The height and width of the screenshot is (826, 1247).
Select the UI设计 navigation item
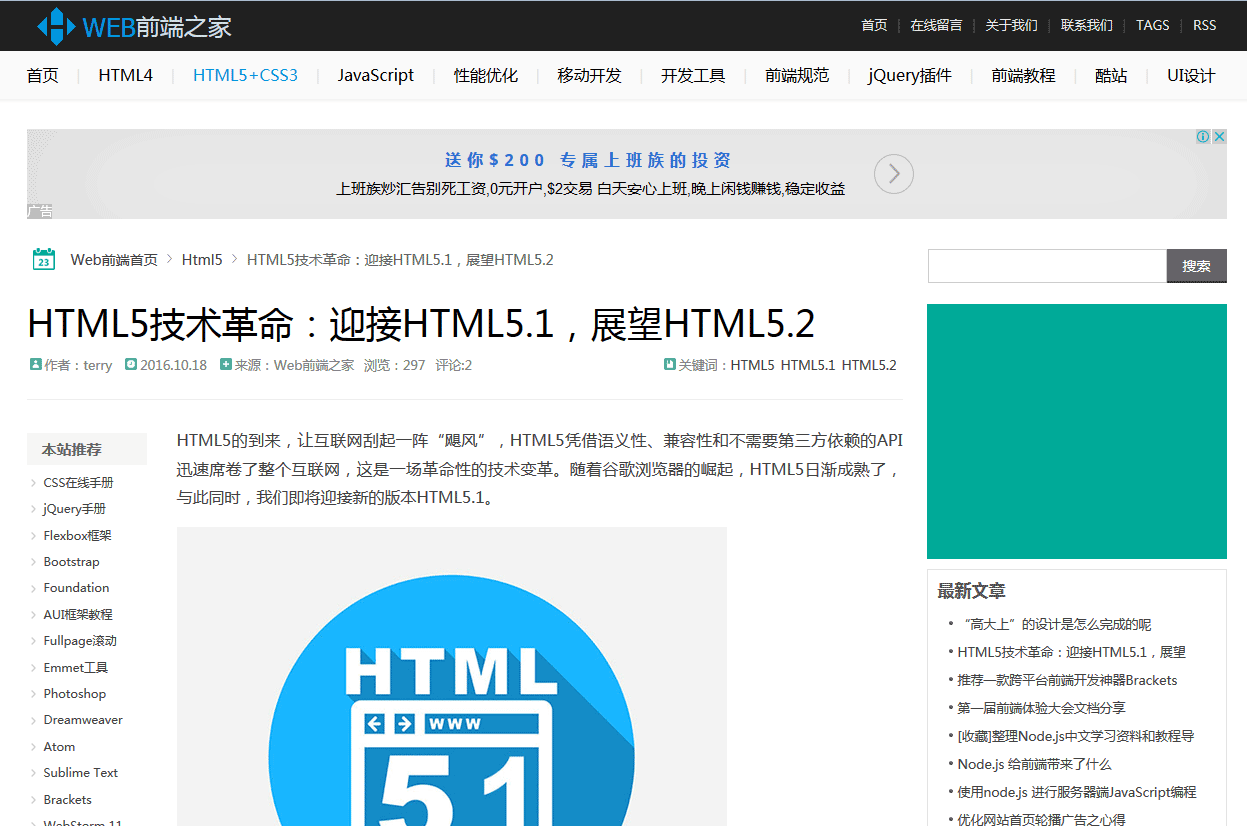[x=1191, y=75]
